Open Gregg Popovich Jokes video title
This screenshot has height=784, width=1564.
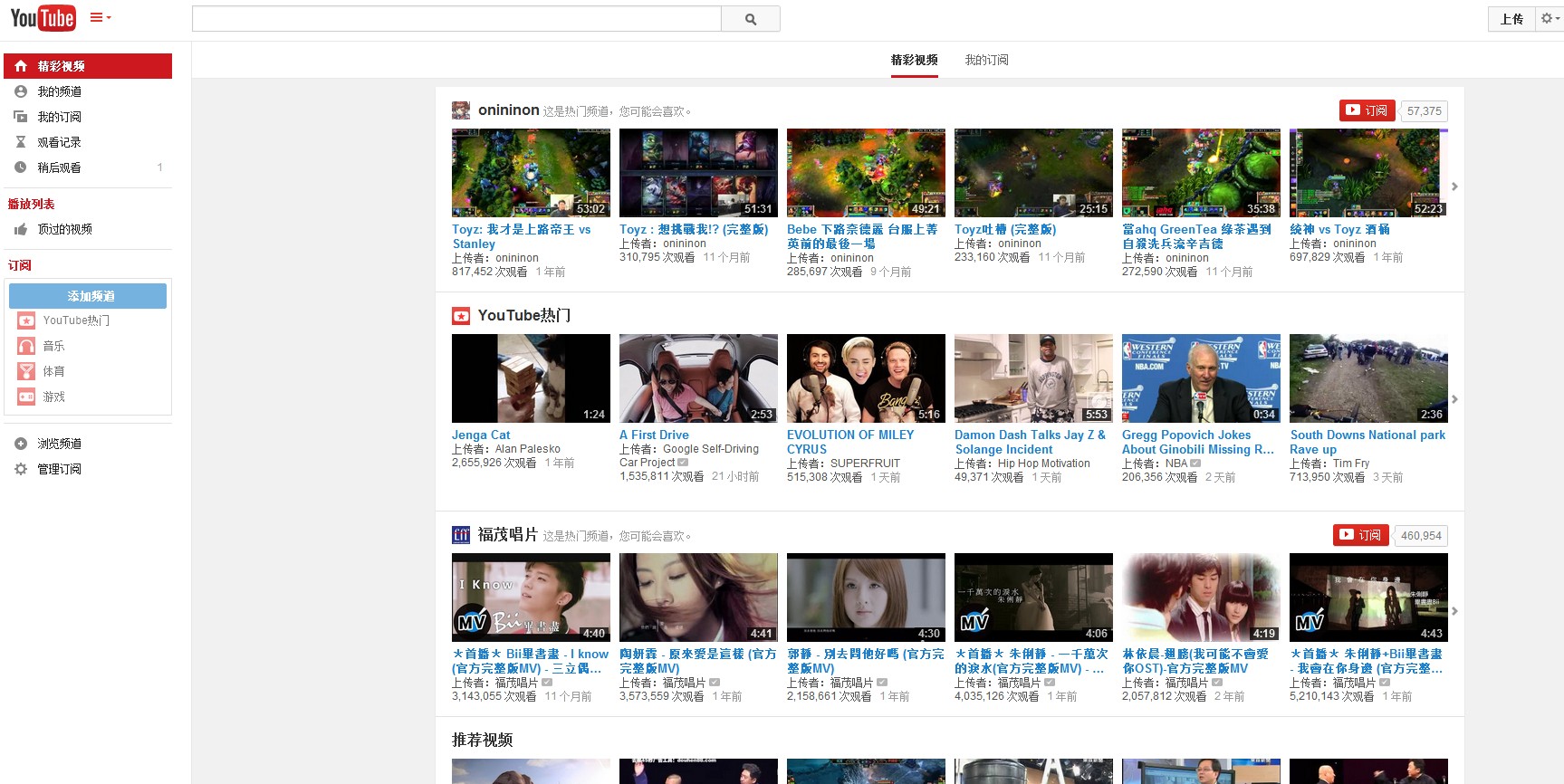pyautogui.click(x=1197, y=442)
